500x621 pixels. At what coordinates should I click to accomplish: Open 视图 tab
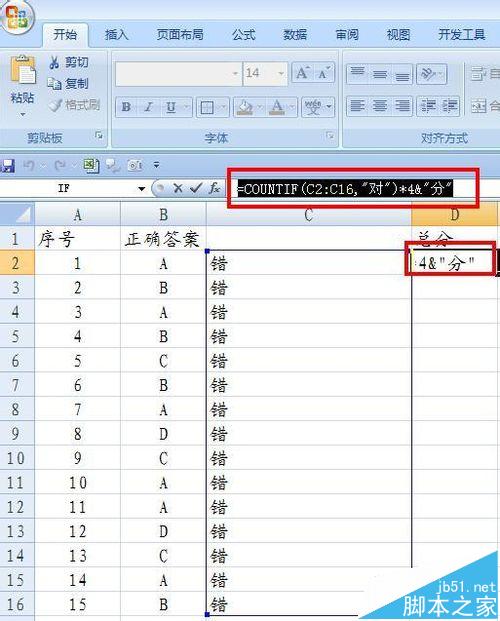coord(398,35)
